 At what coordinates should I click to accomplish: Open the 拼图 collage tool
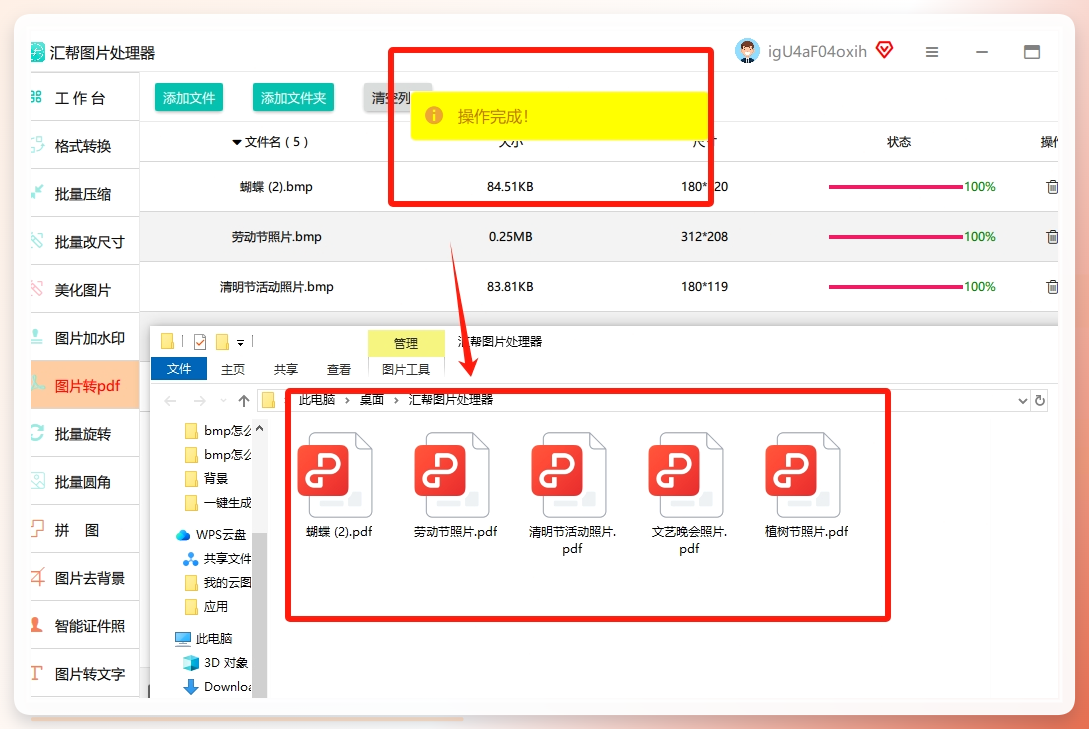click(x=85, y=530)
